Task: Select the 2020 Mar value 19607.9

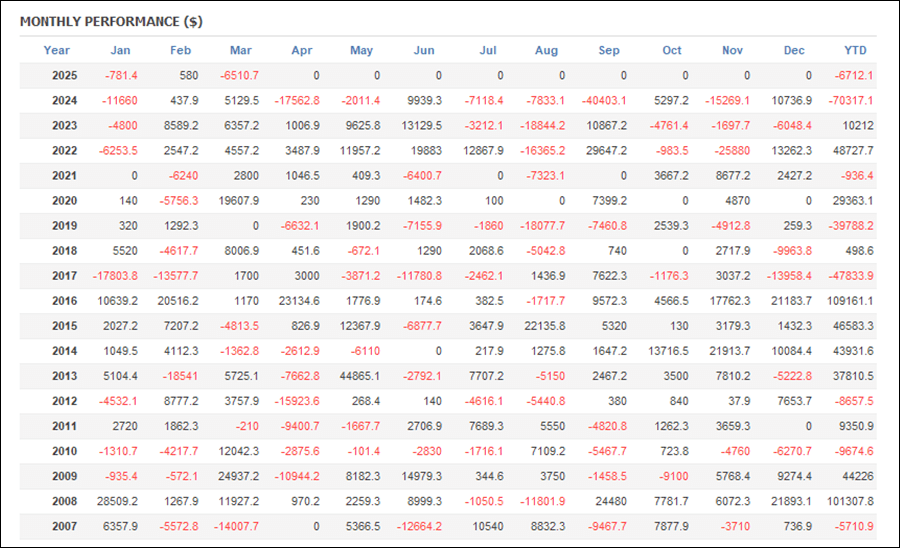Action: coord(239,201)
